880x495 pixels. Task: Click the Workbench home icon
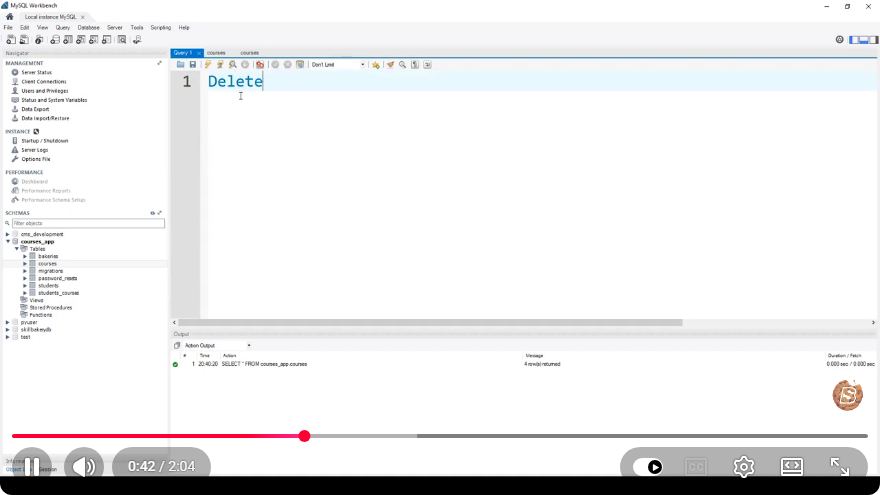coord(10,17)
